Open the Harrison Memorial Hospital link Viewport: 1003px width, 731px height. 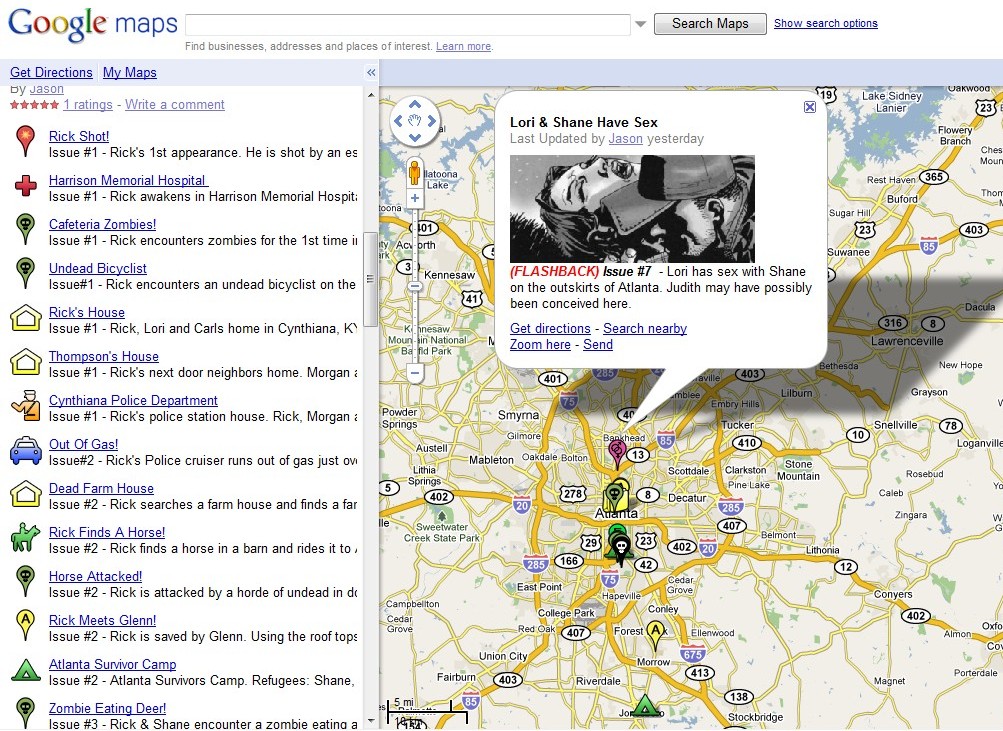click(x=129, y=180)
